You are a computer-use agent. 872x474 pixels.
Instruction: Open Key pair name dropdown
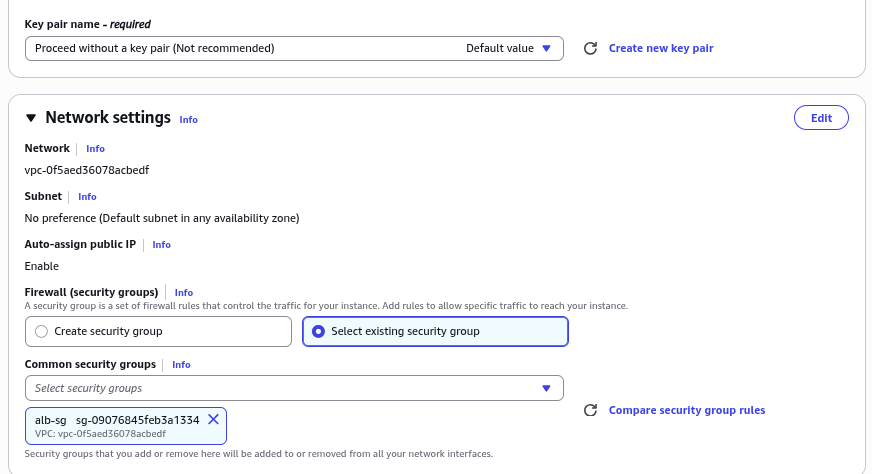(x=294, y=48)
